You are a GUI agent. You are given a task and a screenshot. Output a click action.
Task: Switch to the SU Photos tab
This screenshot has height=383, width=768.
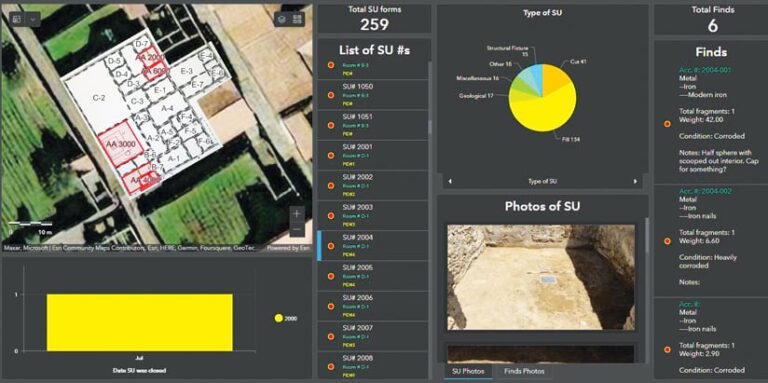(x=468, y=371)
